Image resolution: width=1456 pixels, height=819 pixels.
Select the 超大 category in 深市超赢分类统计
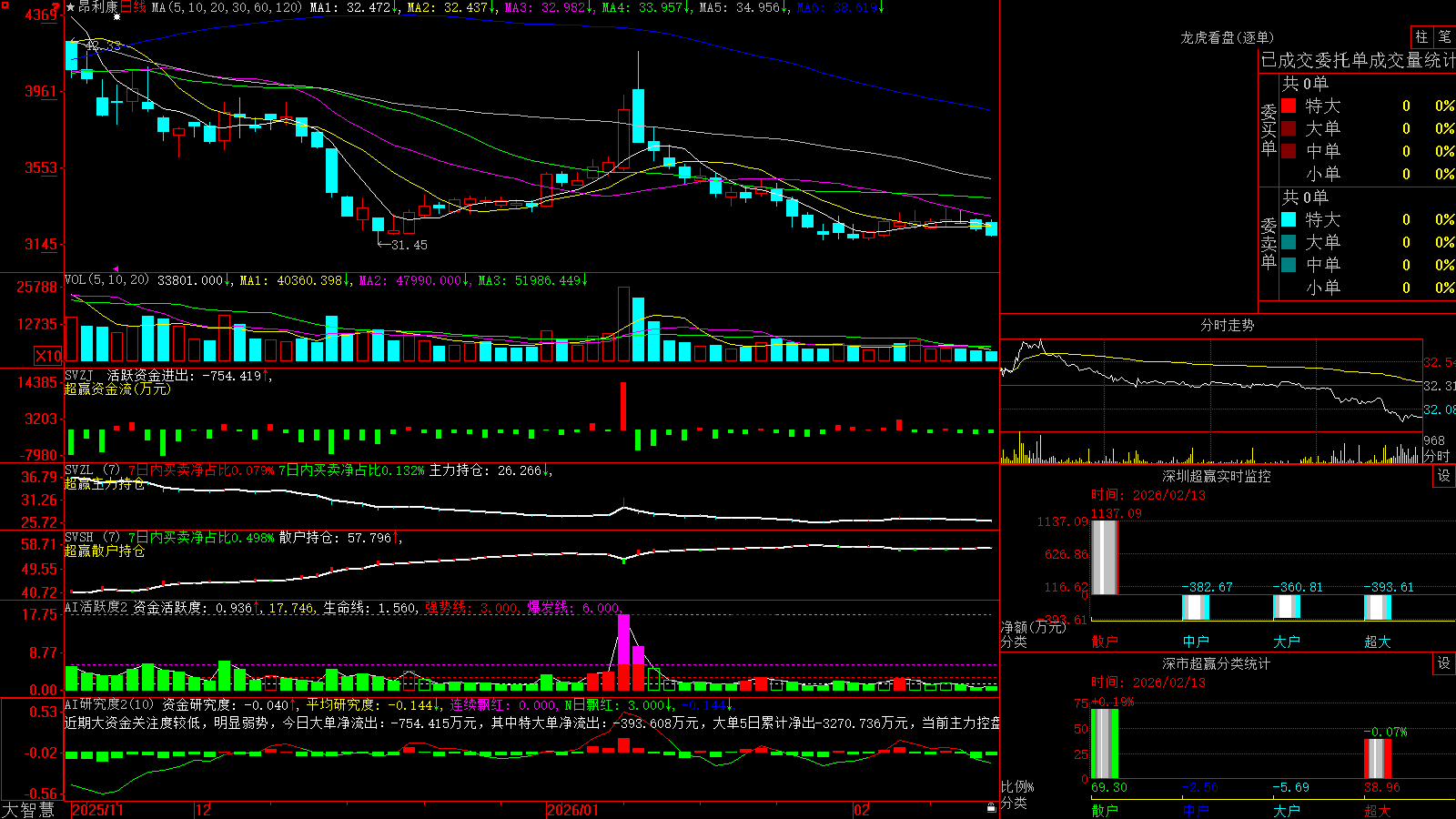click(x=1377, y=810)
